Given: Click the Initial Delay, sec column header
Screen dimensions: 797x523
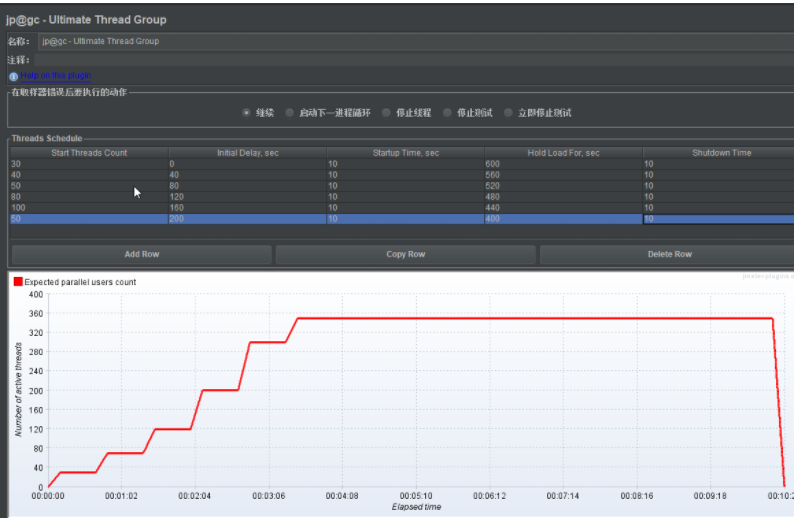Looking at the screenshot, I should coord(248,153).
